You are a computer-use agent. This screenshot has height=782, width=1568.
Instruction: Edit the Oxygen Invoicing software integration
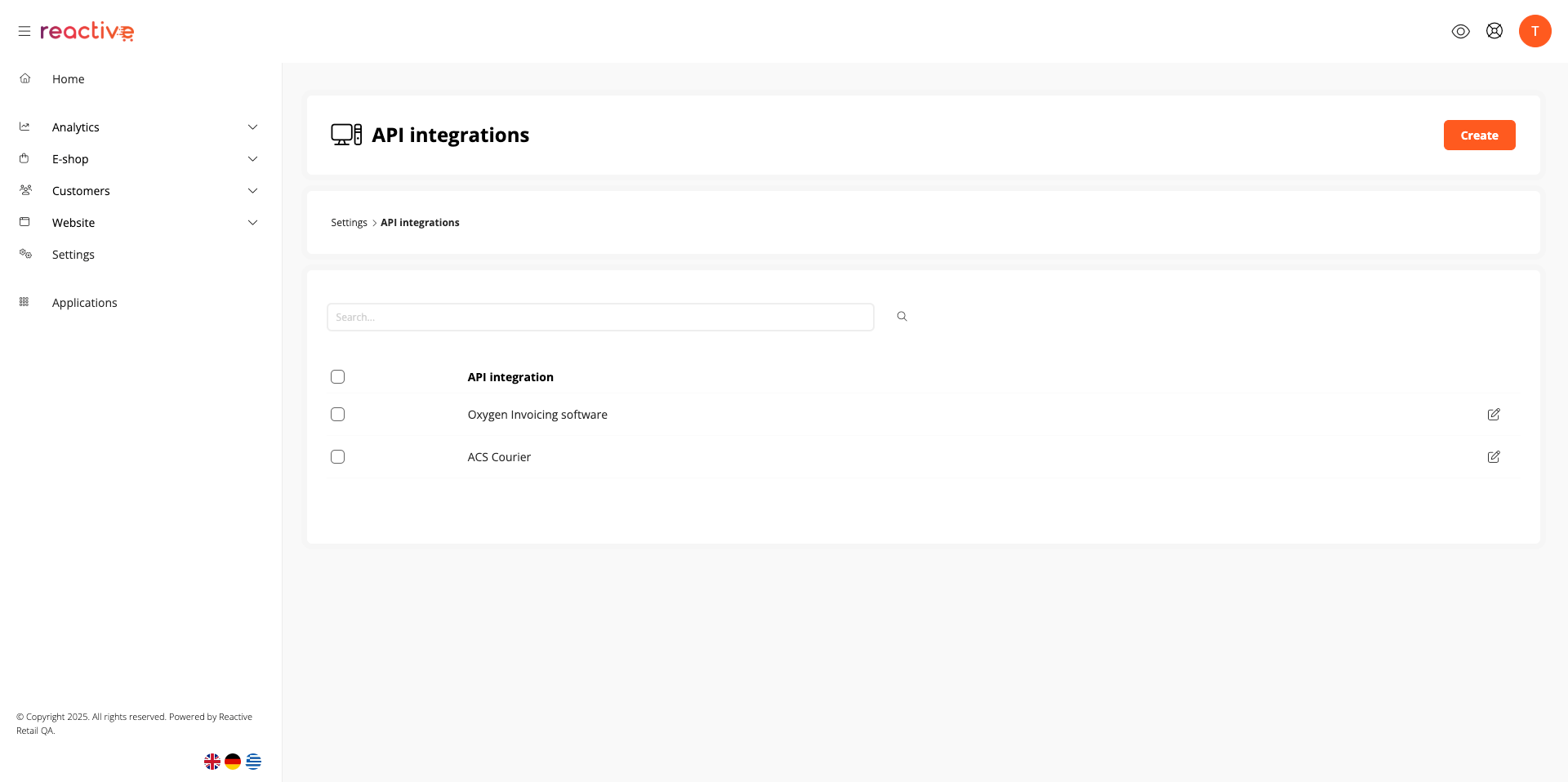(x=1493, y=415)
